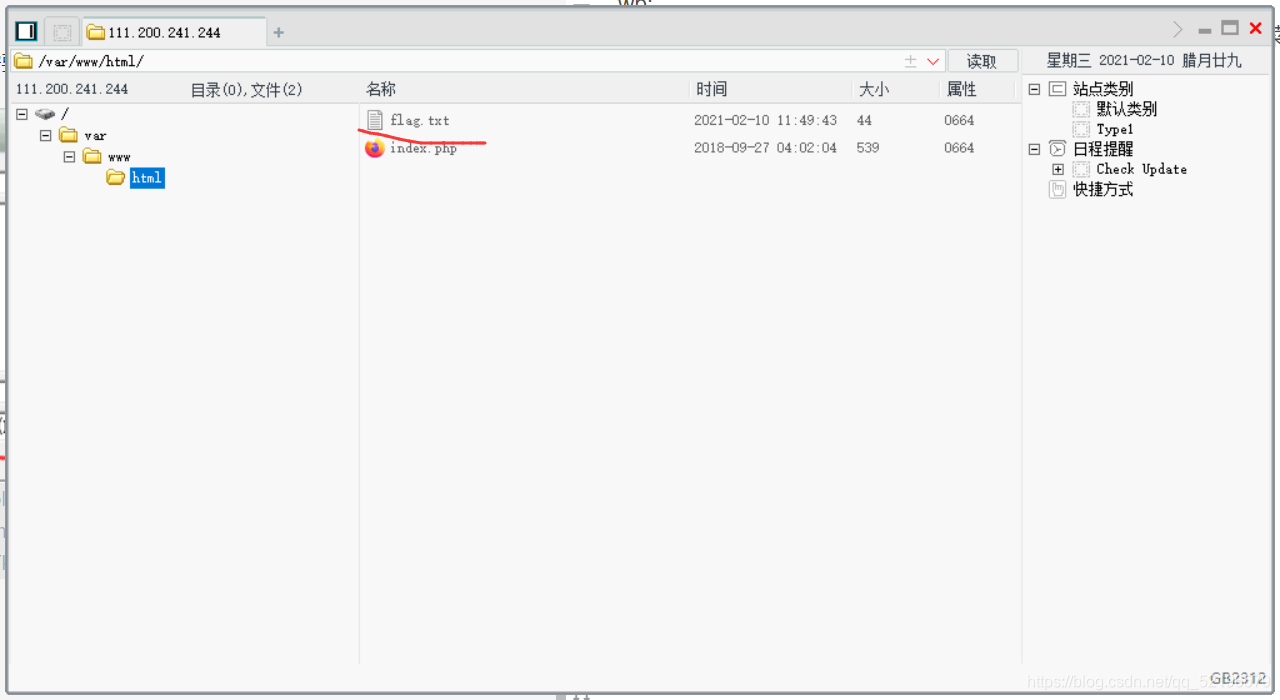Maximize the application window
Screen dimensions: 1280x700
1230,29
